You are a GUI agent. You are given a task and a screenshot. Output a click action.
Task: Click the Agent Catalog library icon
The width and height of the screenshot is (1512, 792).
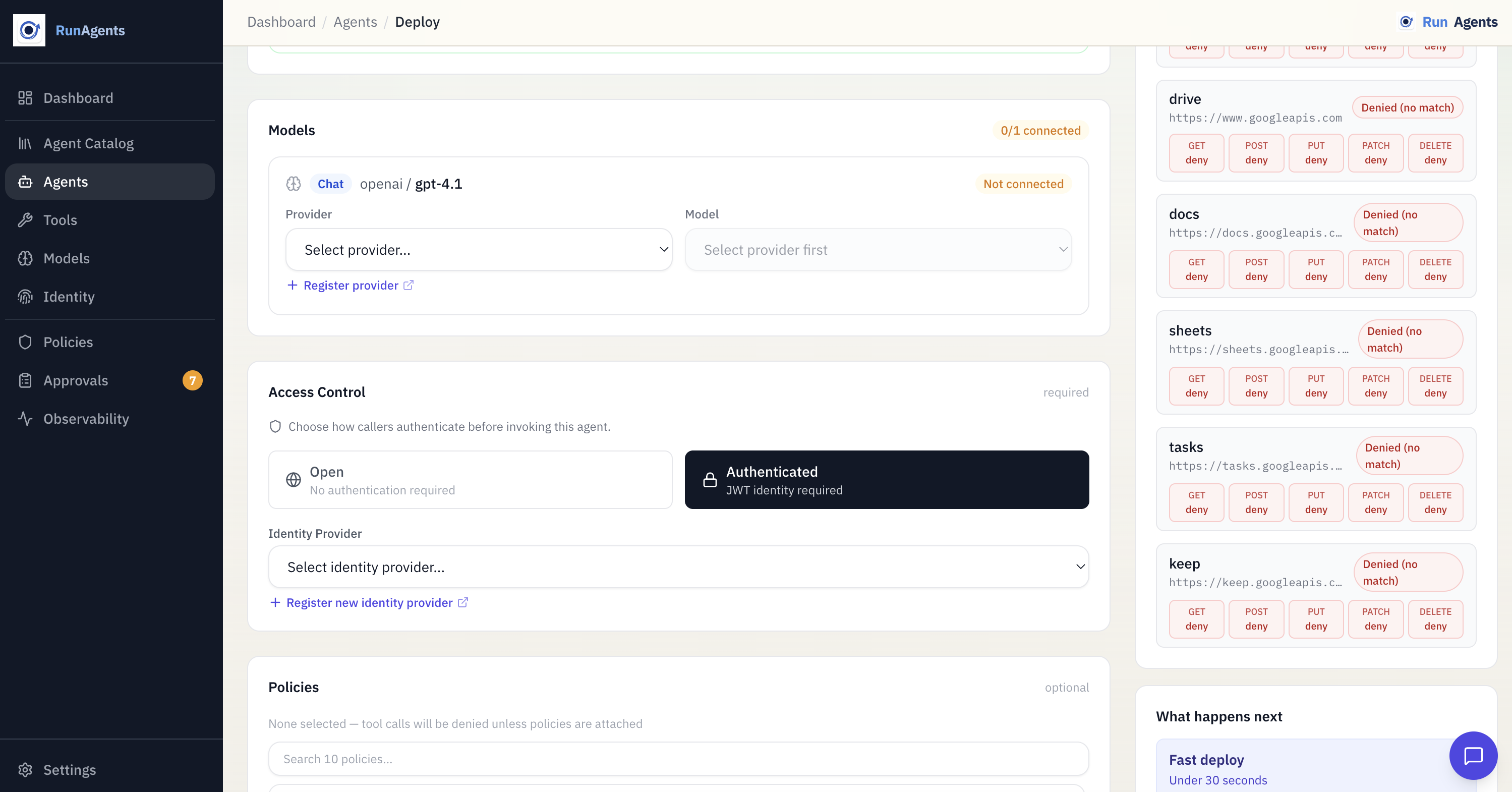(25, 143)
